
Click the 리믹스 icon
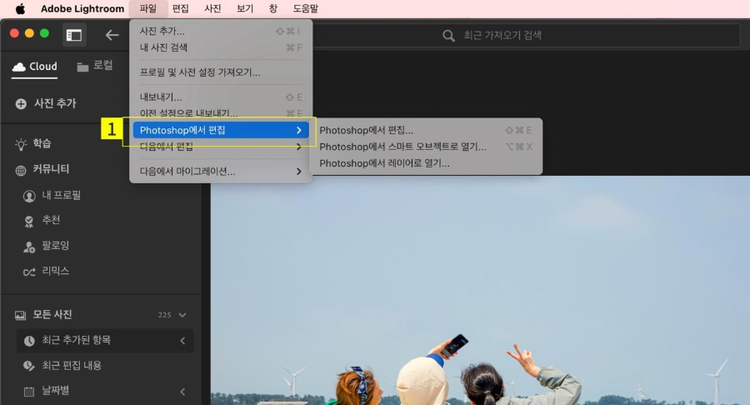point(29,272)
